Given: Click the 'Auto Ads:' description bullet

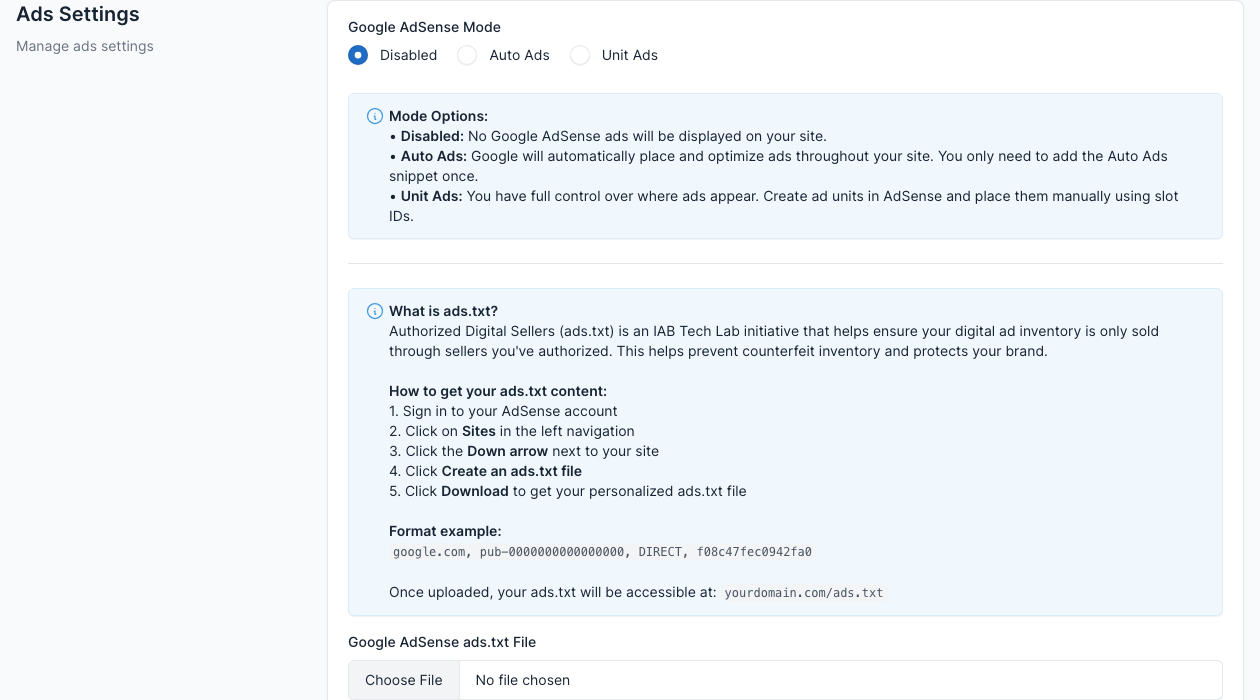Looking at the screenshot, I should [778, 166].
